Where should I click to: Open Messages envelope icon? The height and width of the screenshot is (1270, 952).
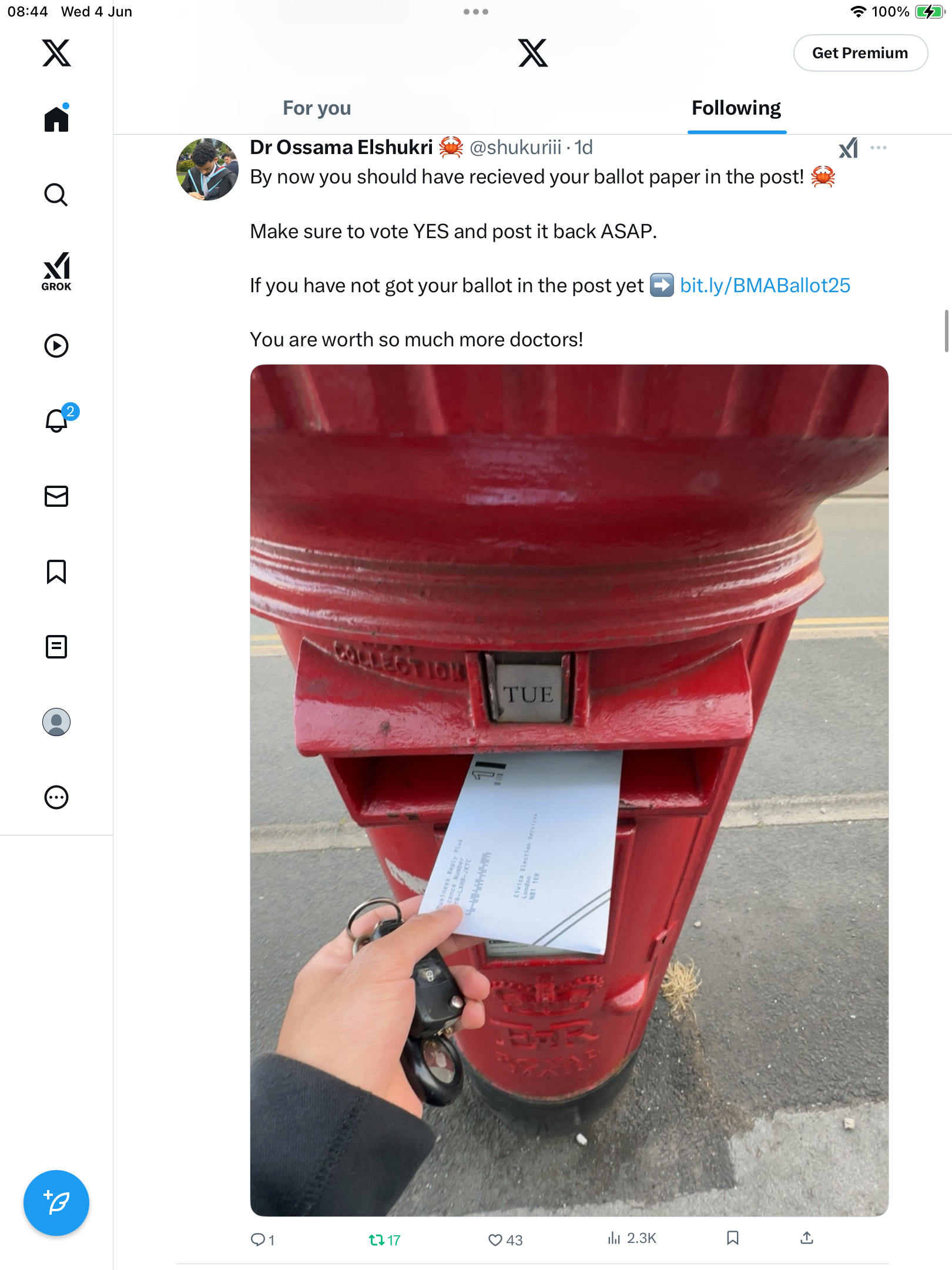(56, 496)
